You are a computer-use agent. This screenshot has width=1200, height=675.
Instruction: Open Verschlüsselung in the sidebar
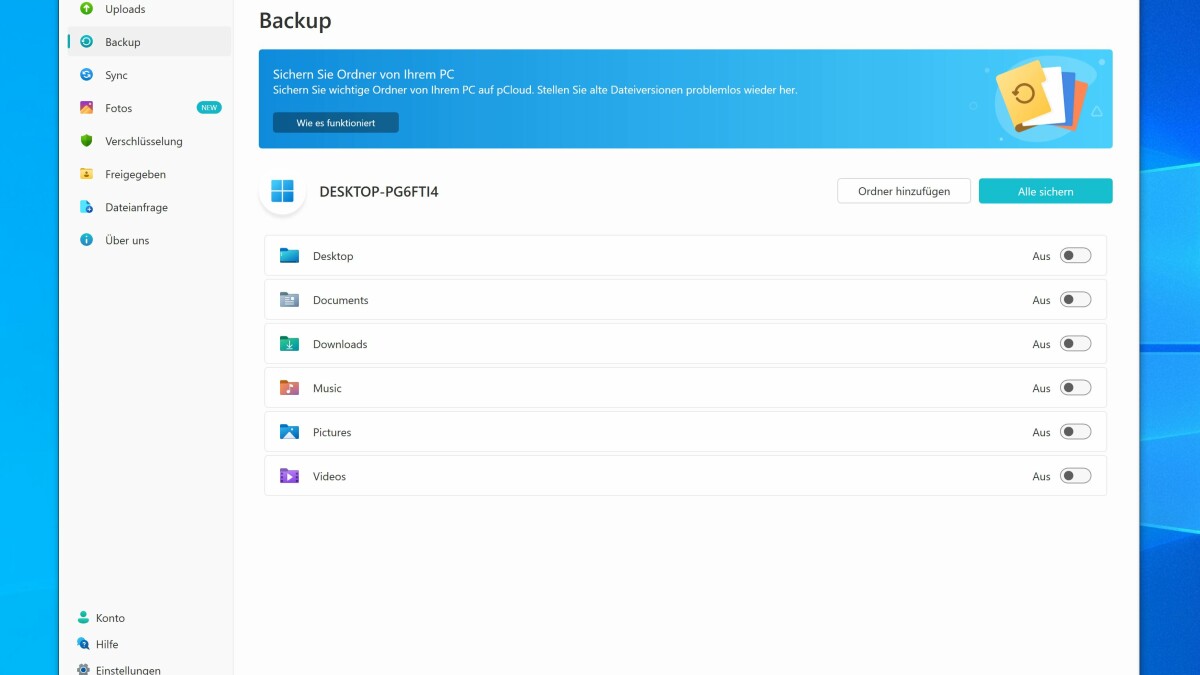point(149,141)
